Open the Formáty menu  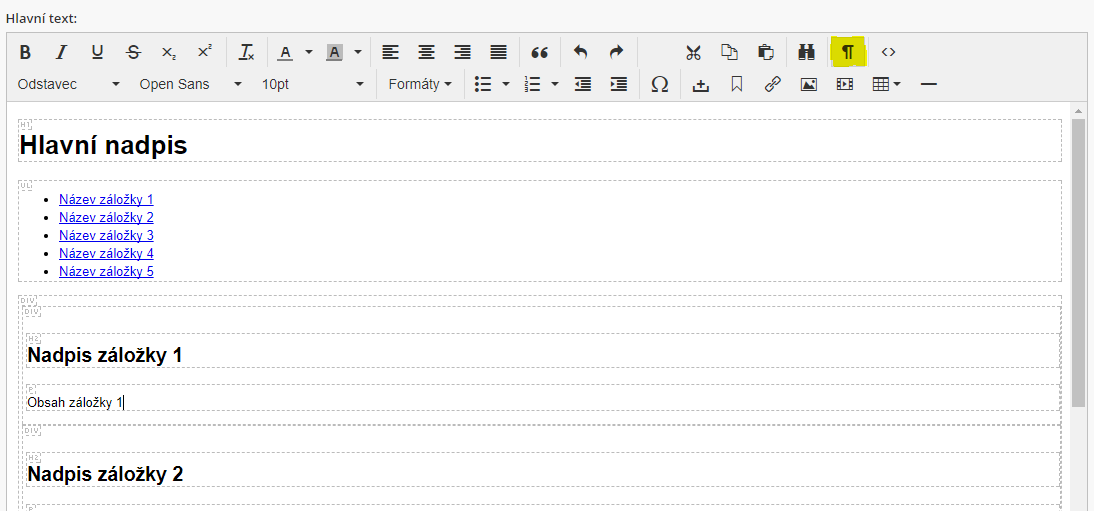[420, 85]
